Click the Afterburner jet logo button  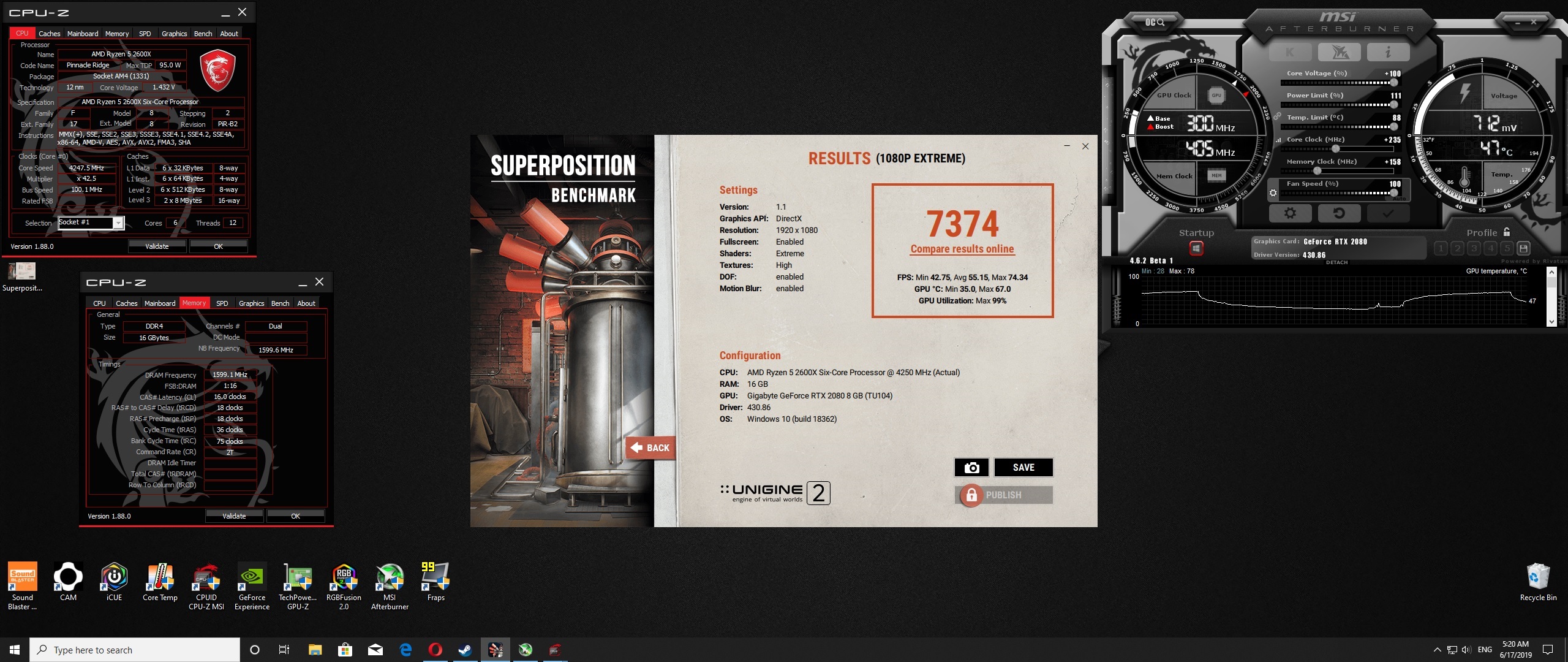(1339, 52)
